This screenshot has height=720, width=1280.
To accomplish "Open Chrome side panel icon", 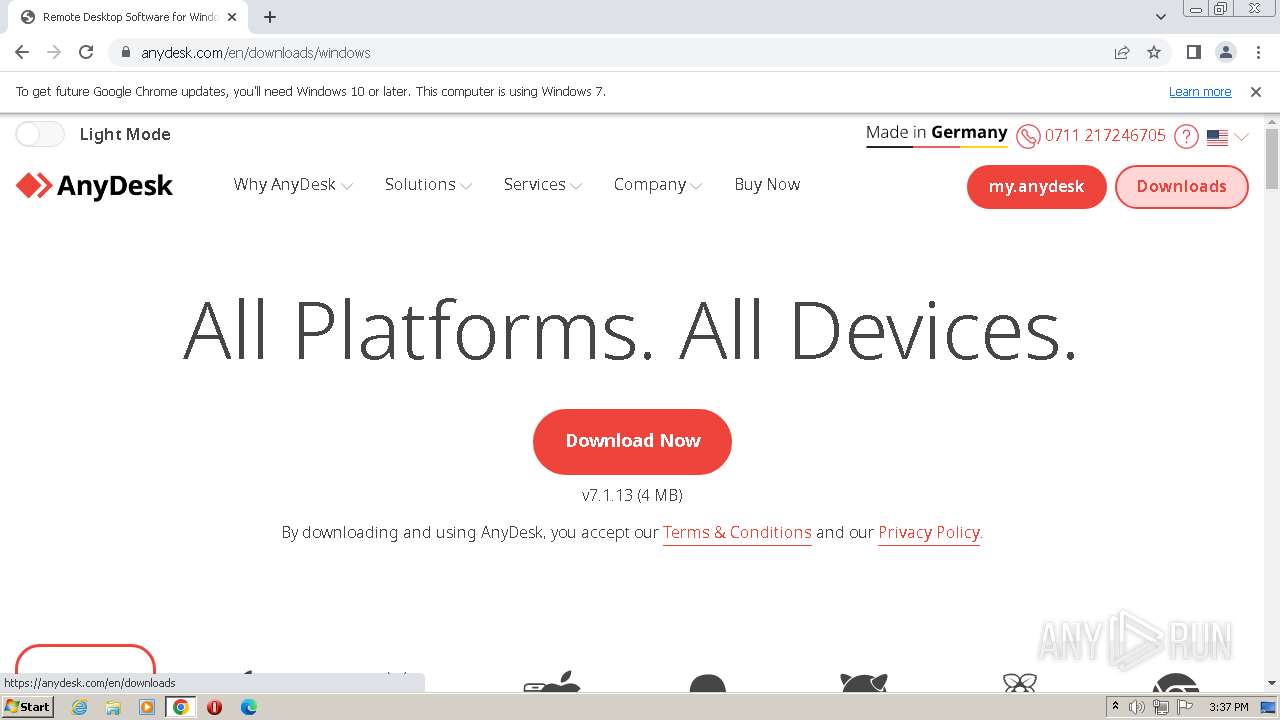I will pyautogui.click(x=1193, y=52).
